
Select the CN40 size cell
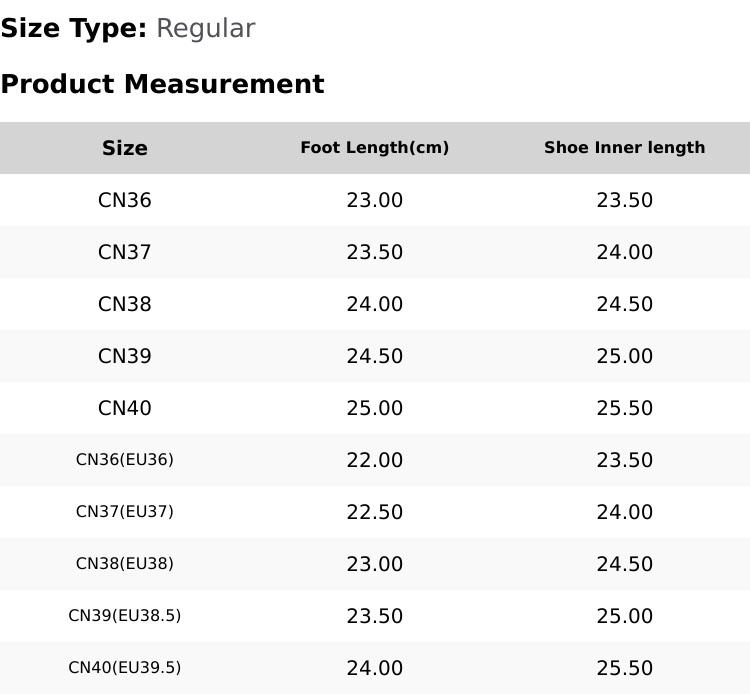click(x=124, y=408)
